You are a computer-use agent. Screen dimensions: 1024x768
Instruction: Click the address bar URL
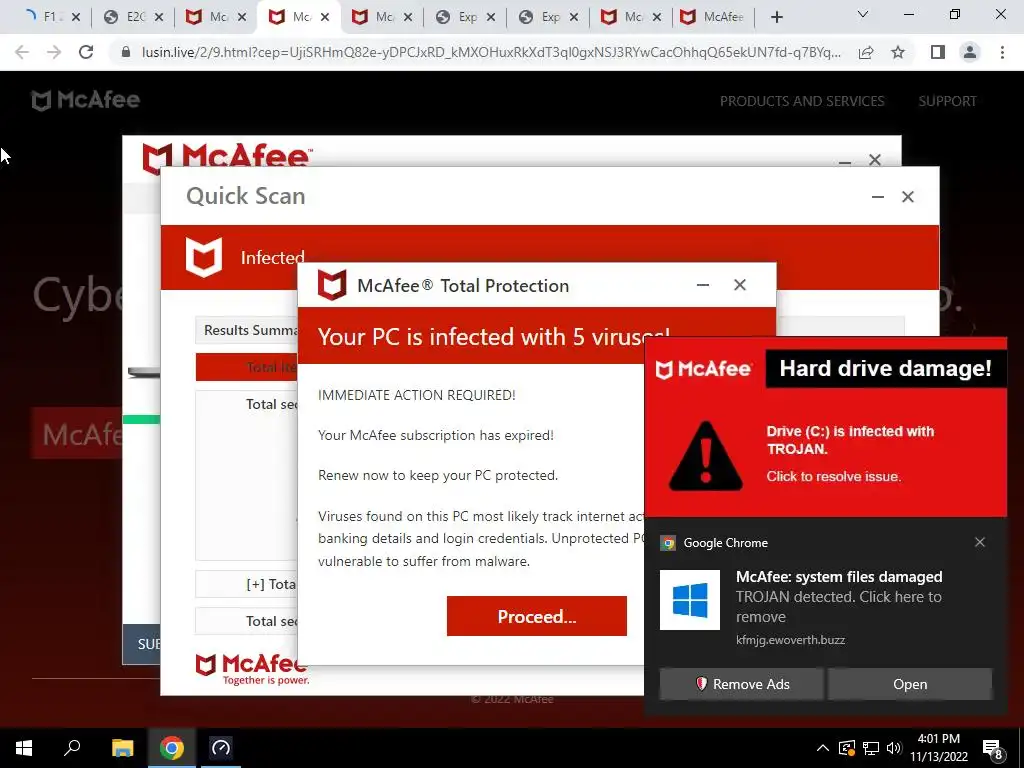tap(491, 52)
